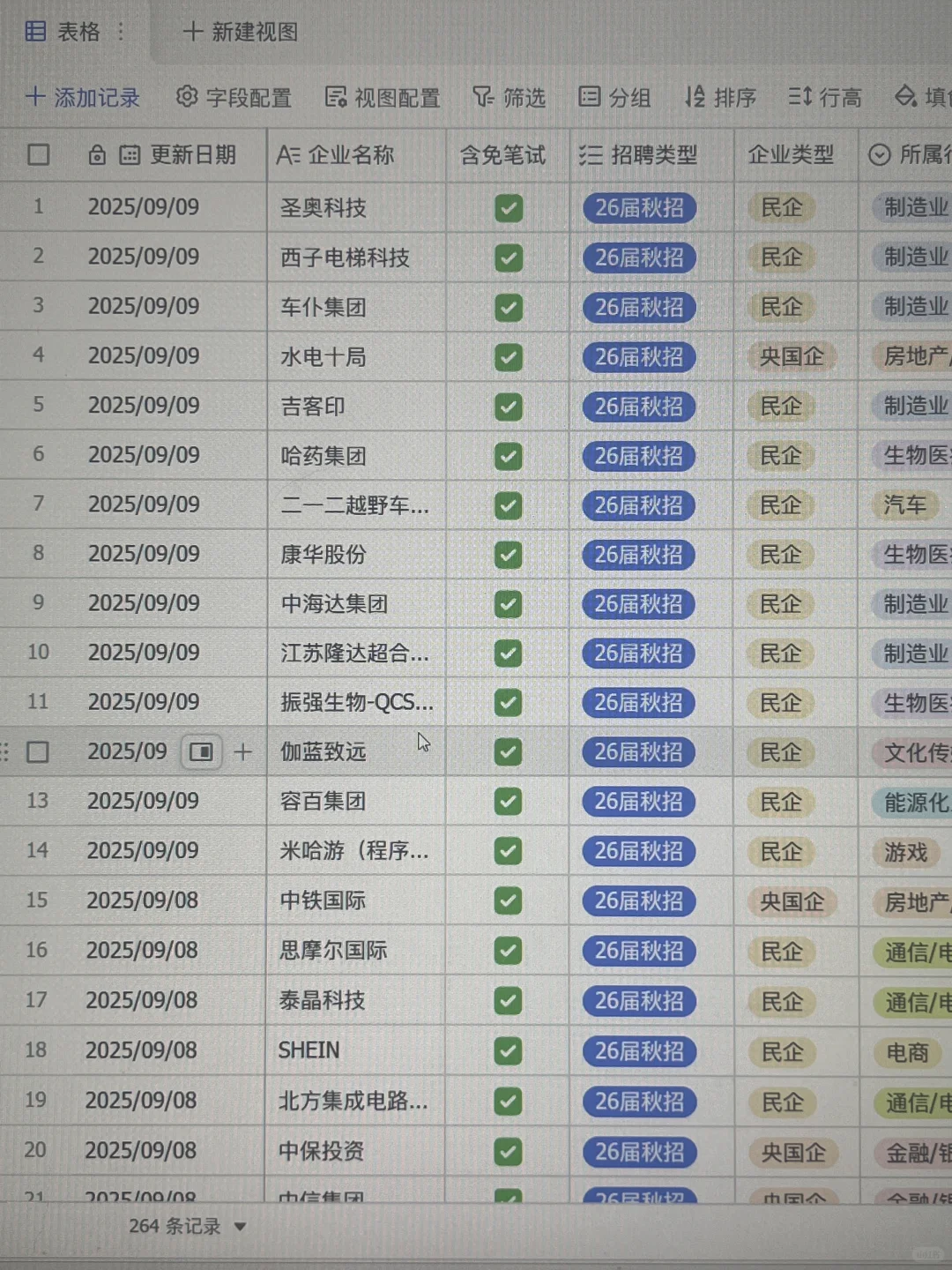Select the company cell 容百集团
Image resolution: width=952 pixels, height=1270 pixels.
pos(355,801)
